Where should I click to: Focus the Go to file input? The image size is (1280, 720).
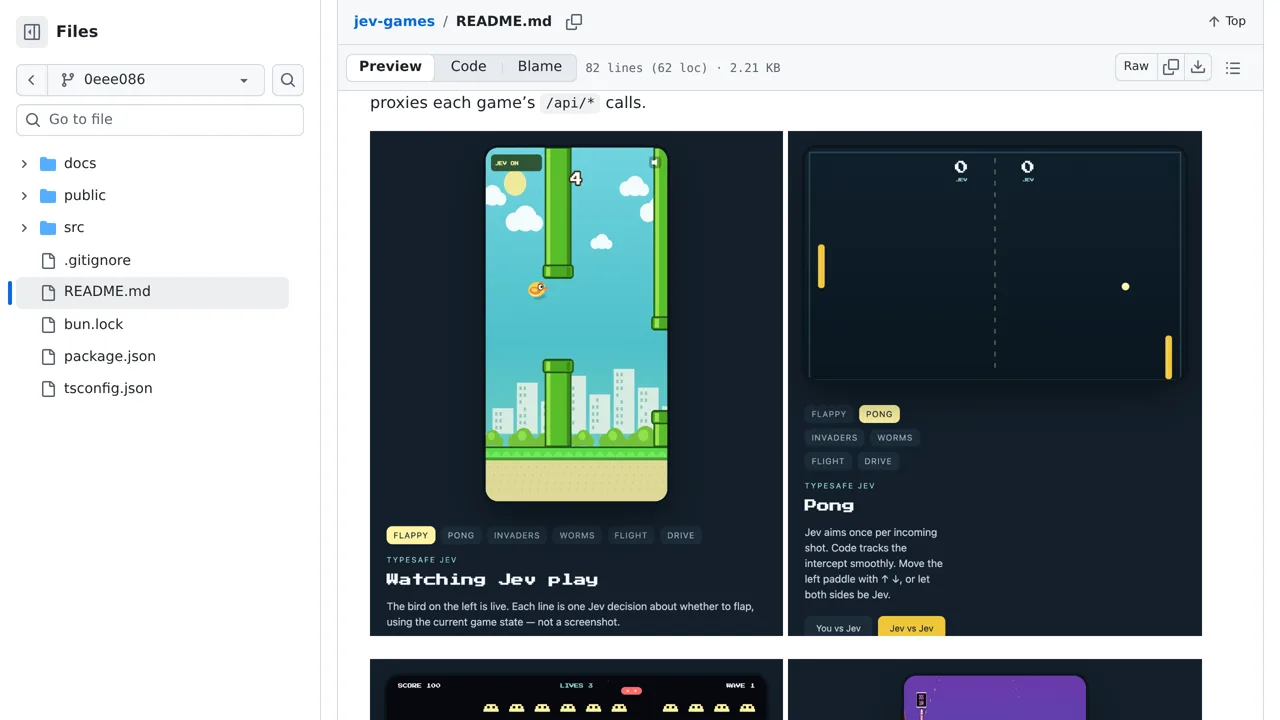click(x=160, y=119)
